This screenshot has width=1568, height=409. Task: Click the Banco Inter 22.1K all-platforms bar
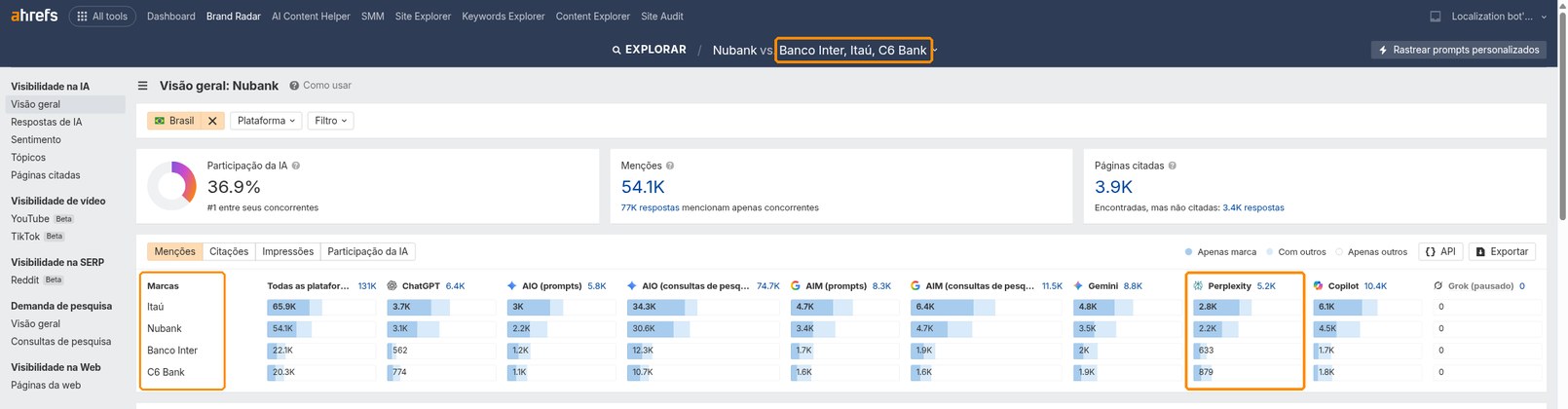pyautogui.click(x=321, y=351)
